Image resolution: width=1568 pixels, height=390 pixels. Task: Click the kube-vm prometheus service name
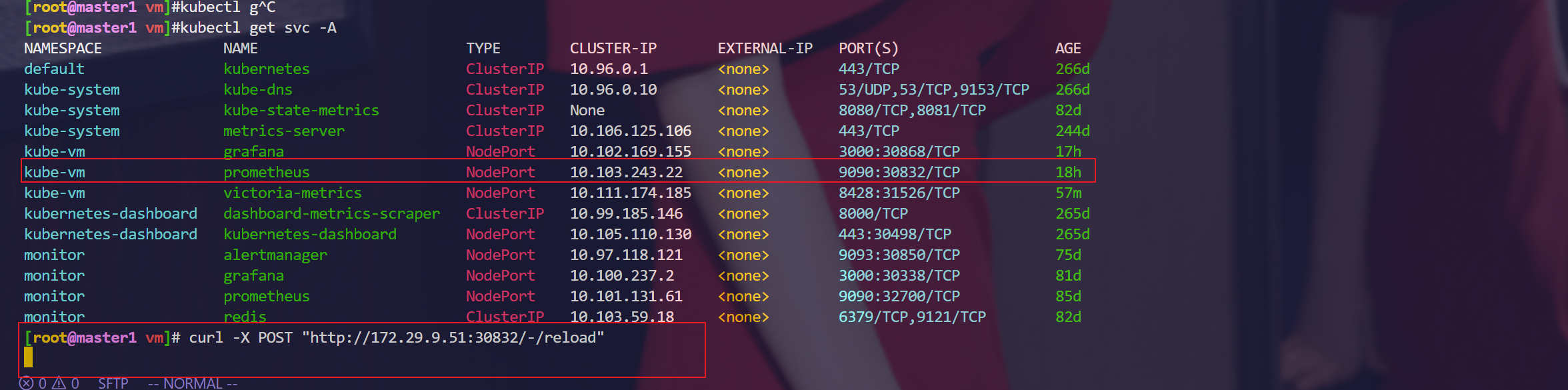point(266,172)
